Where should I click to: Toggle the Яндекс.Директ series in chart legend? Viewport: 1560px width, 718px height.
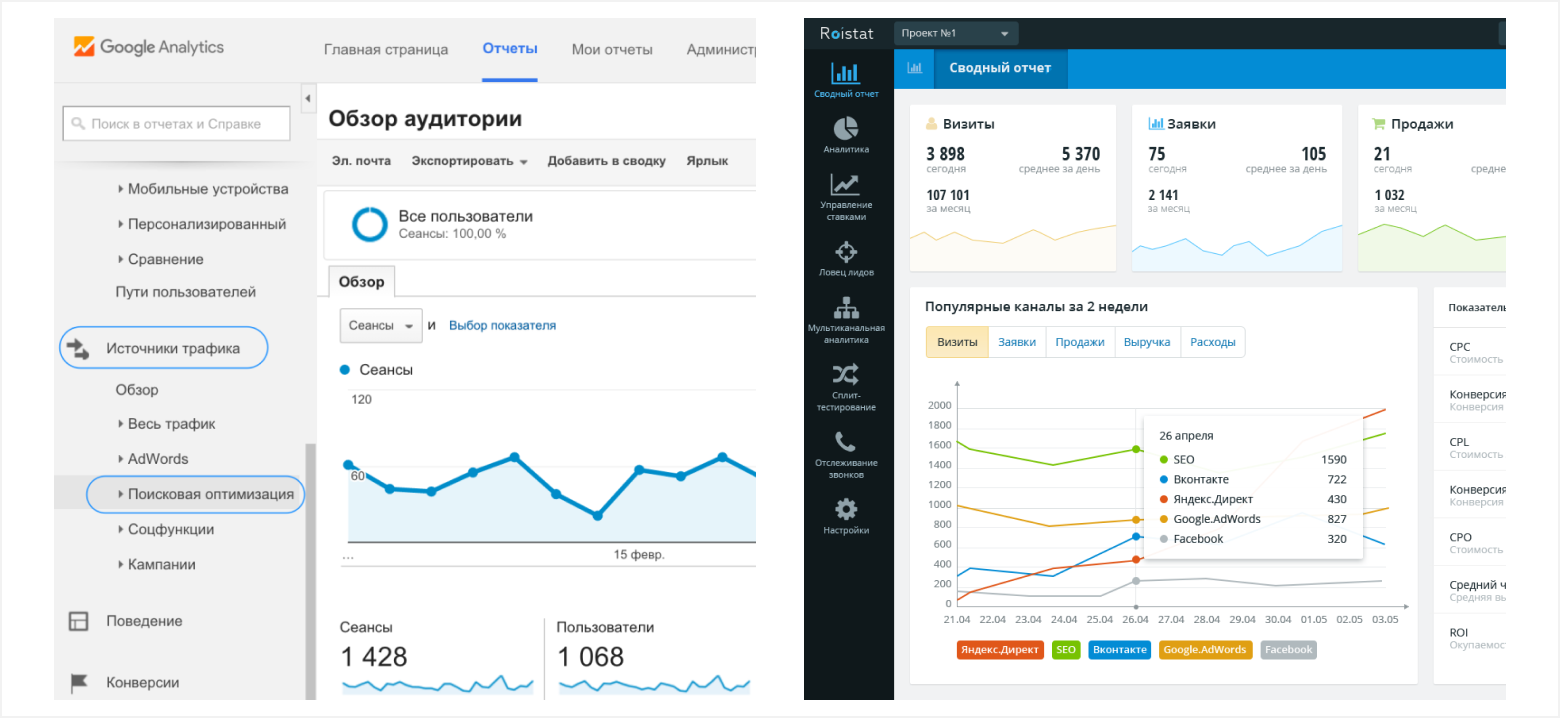(1000, 650)
